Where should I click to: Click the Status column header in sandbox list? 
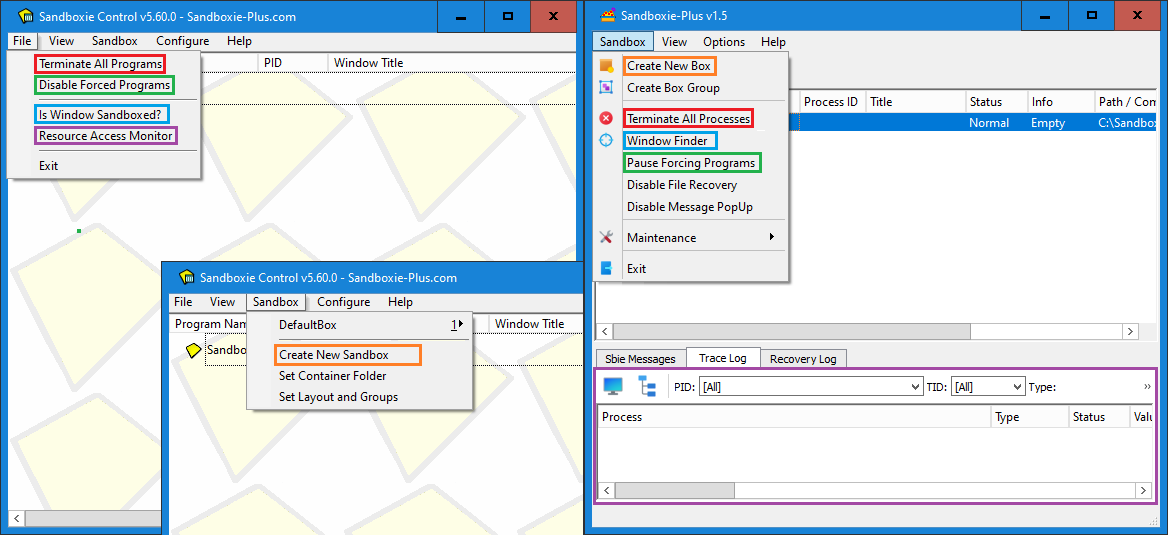point(985,102)
